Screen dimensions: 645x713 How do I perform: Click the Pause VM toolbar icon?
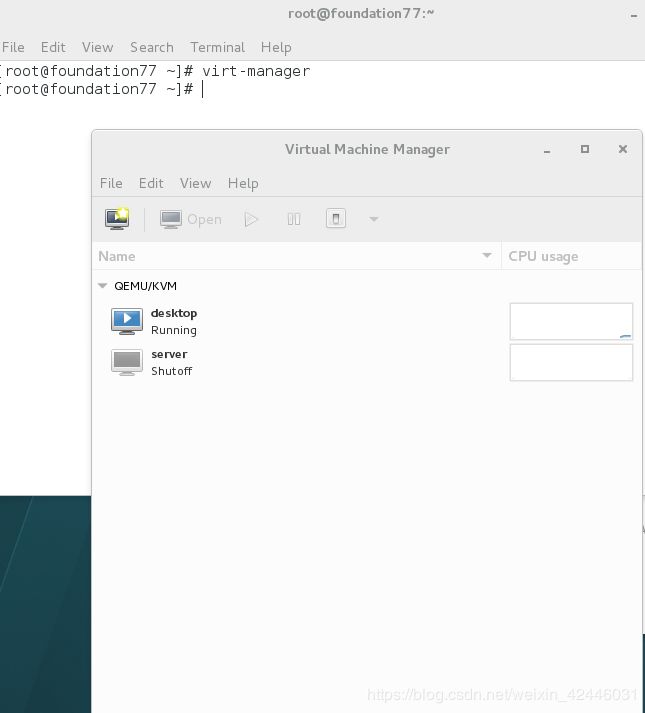pyautogui.click(x=294, y=219)
